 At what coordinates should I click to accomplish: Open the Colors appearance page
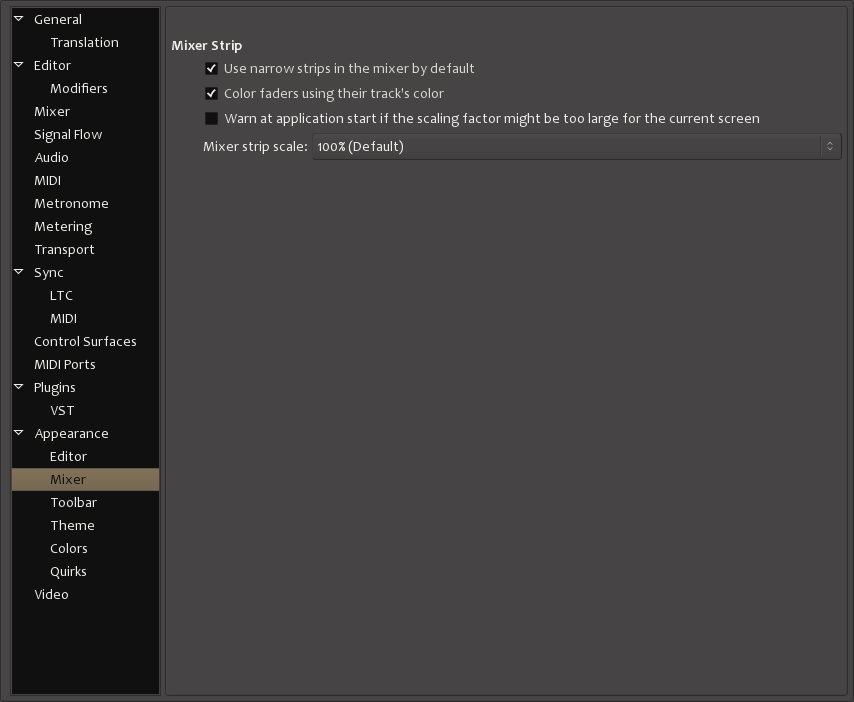[69, 548]
